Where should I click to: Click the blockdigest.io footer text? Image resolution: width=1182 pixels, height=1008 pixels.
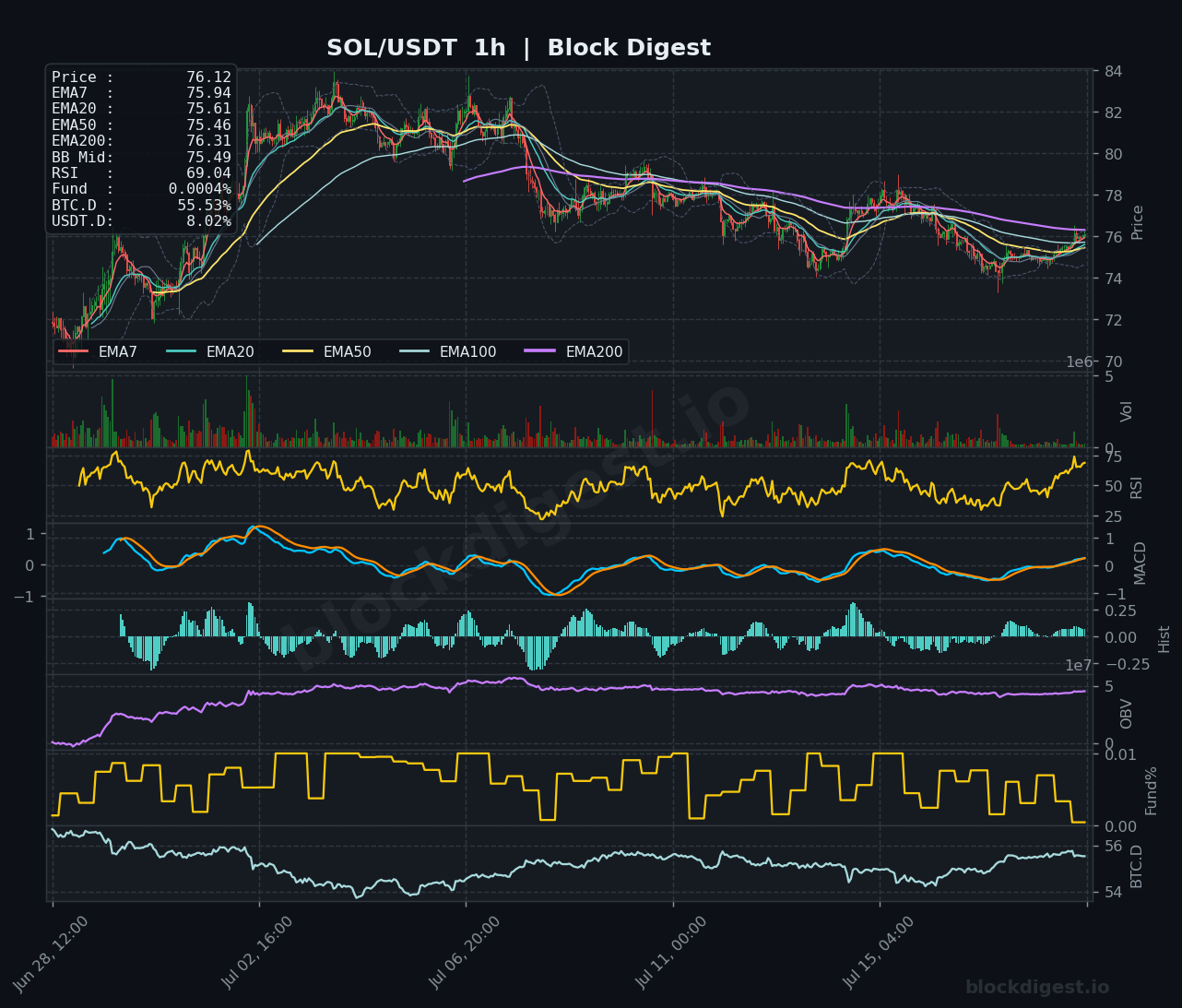point(1037,988)
